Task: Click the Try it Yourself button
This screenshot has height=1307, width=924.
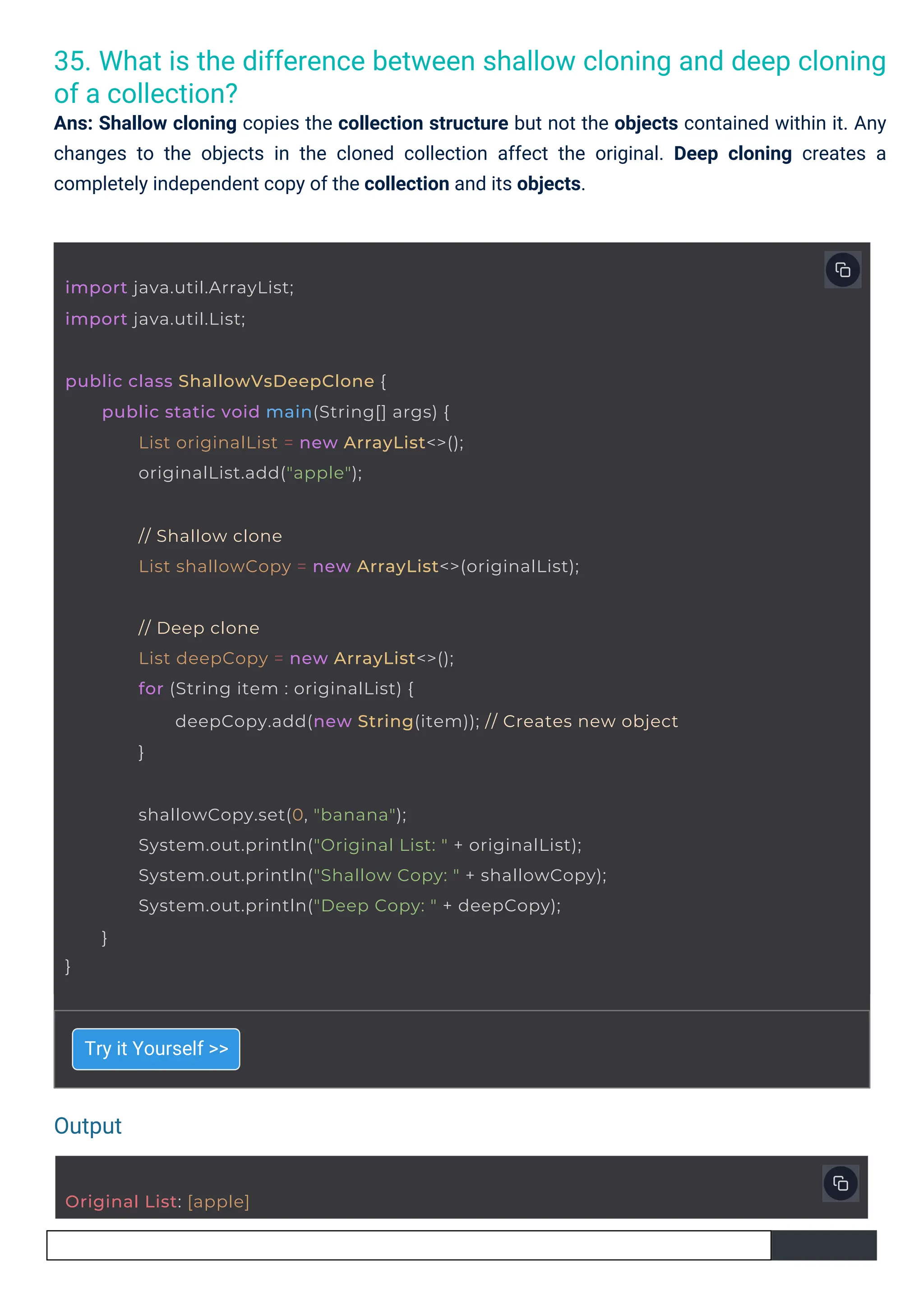Action: tap(156, 1048)
